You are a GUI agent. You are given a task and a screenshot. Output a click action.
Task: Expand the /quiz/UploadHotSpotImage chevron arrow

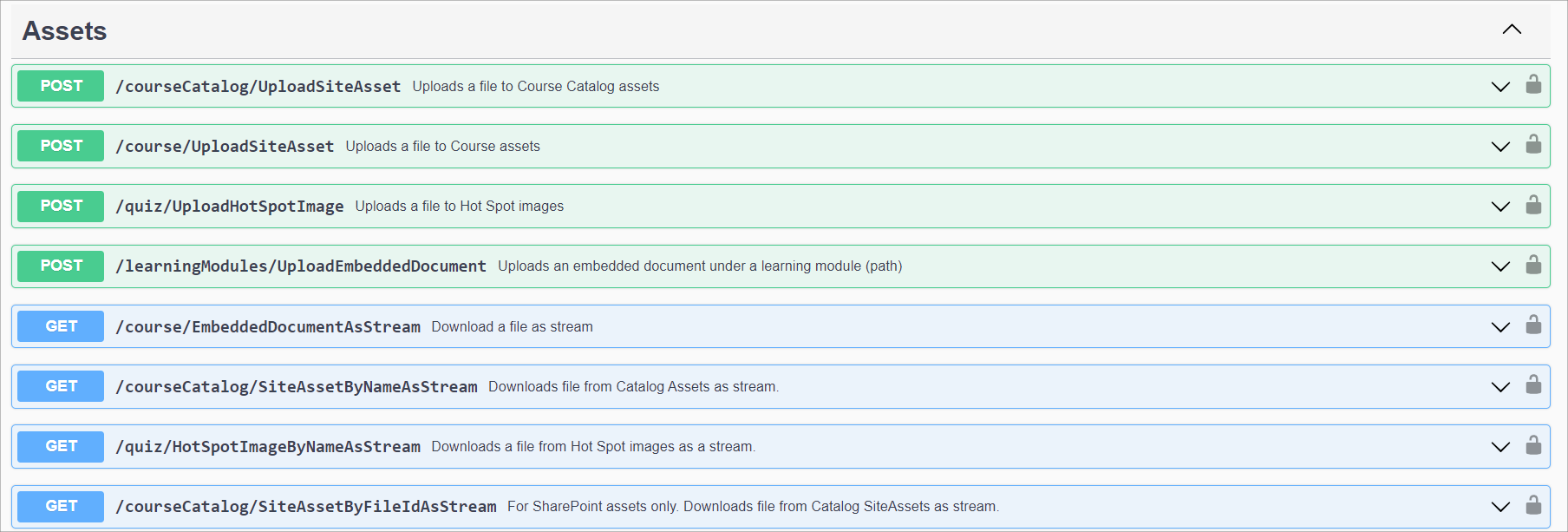[x=1500, y=207]
